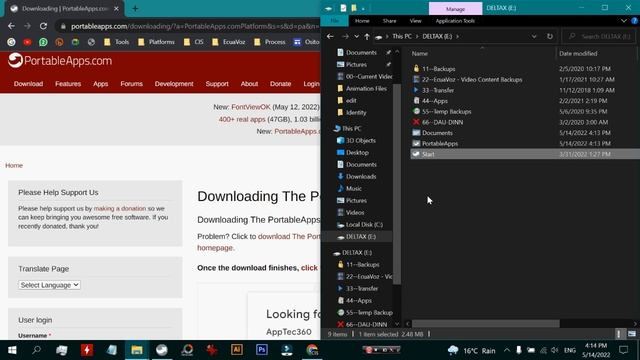This screenshot has height=360, width=640.
Task: Select the PortableApps folder in the list
Action: tap(440, 143)
